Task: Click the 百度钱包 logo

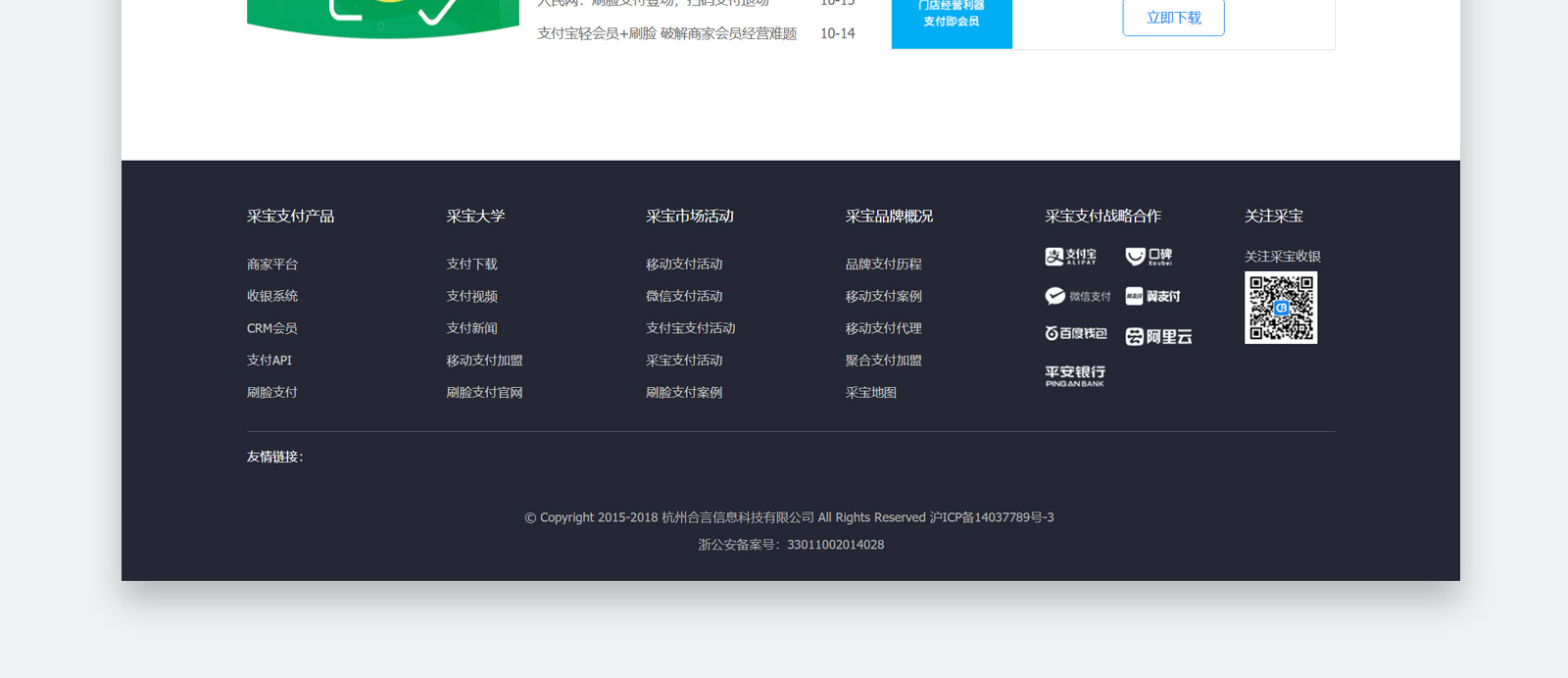Action: [x=1075, y=334]
